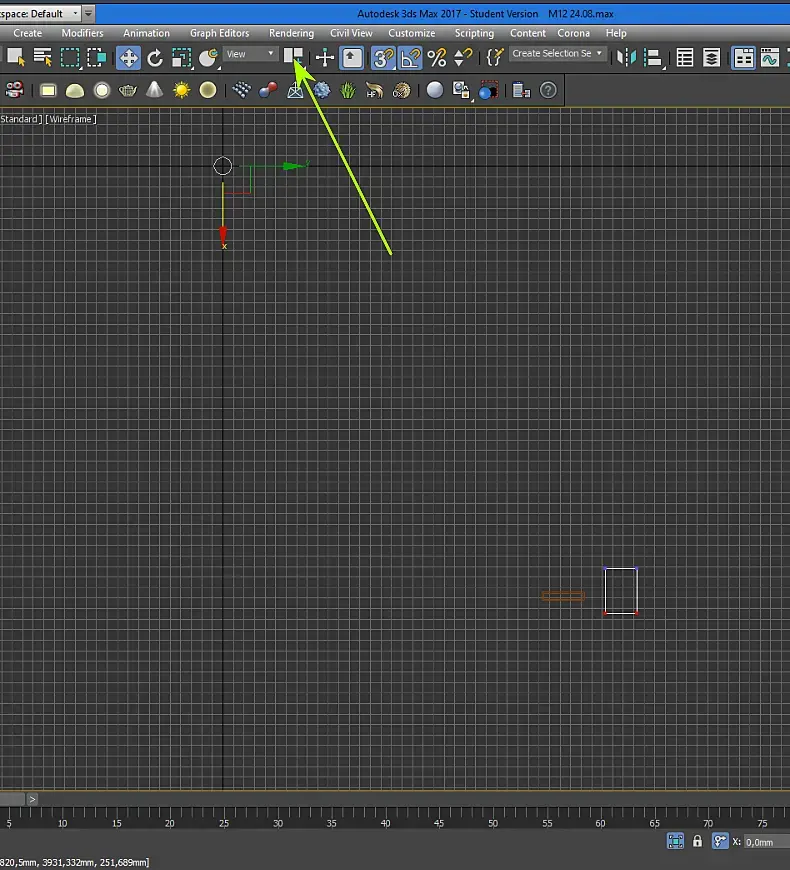Toggle the Percent Snap button
This screenshot has width=790, height=870.
[x=437, y=58]
